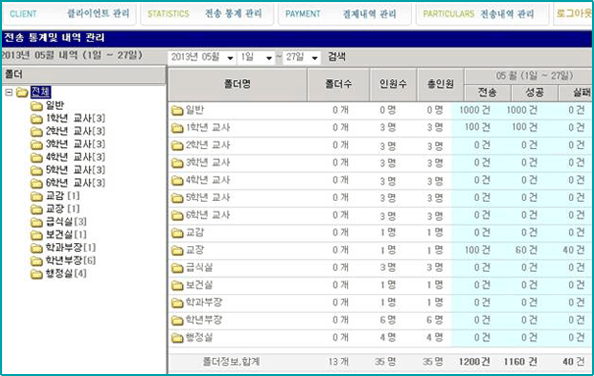Click 급식실[3] folder icon in tree
594x376 pixels.
point(36,222)
